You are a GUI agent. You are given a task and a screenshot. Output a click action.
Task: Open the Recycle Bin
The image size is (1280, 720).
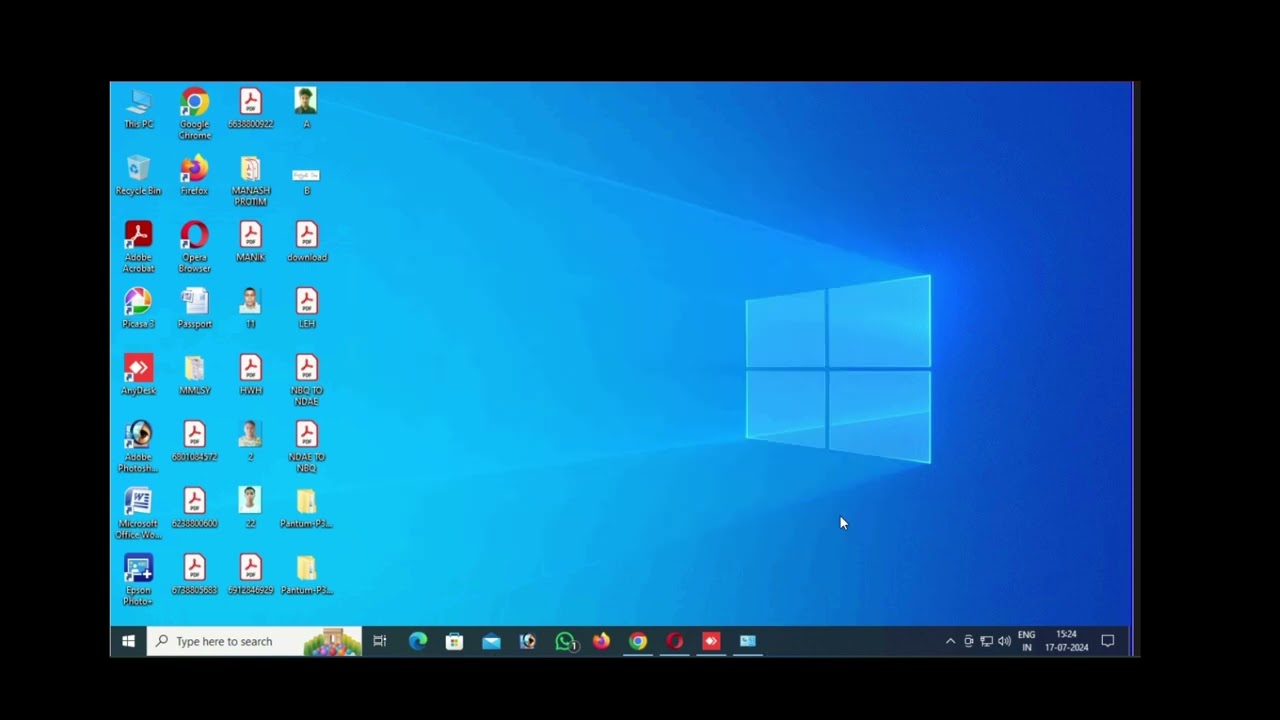pyautogui.click(x=138, y=175)
